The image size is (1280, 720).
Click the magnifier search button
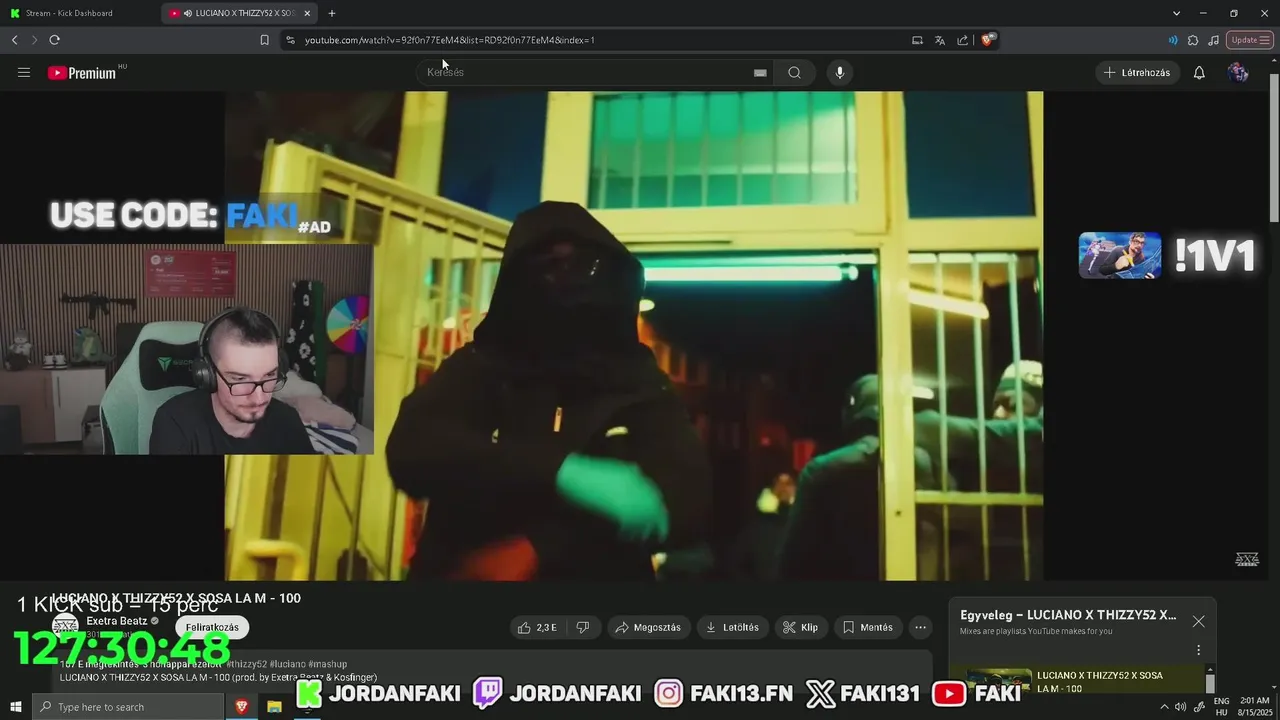[x=794, y=72]
